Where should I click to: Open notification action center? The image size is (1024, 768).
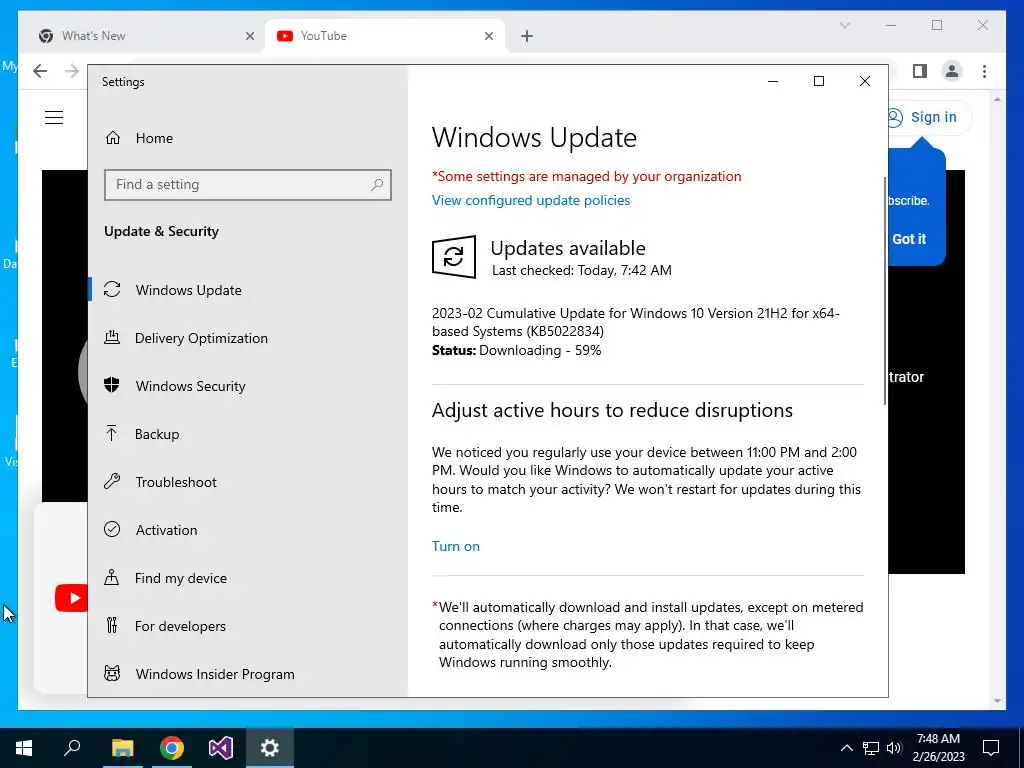(x=991, y=748)
